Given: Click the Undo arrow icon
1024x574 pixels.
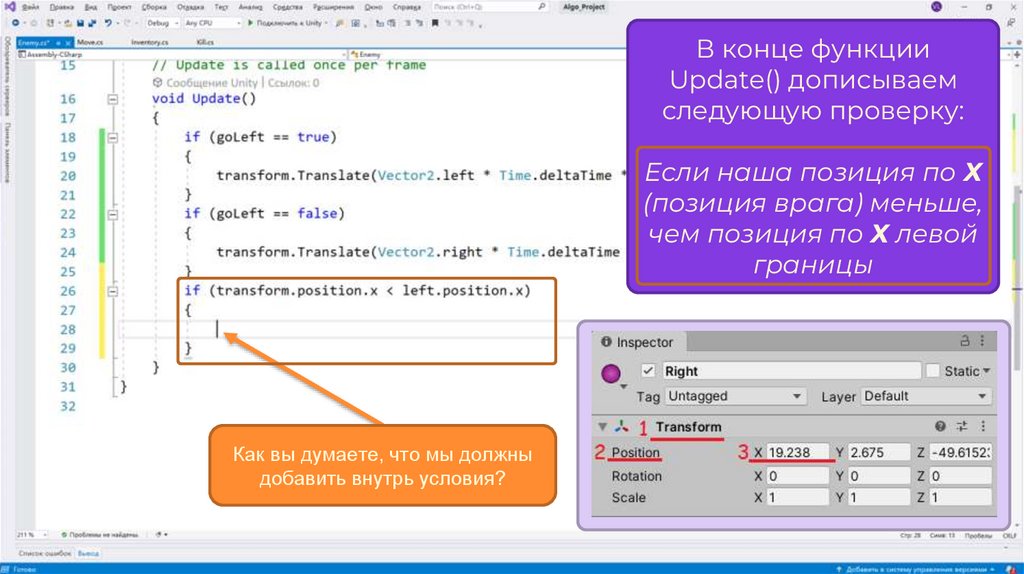Looking at the screenshot, I should [108, 23].
